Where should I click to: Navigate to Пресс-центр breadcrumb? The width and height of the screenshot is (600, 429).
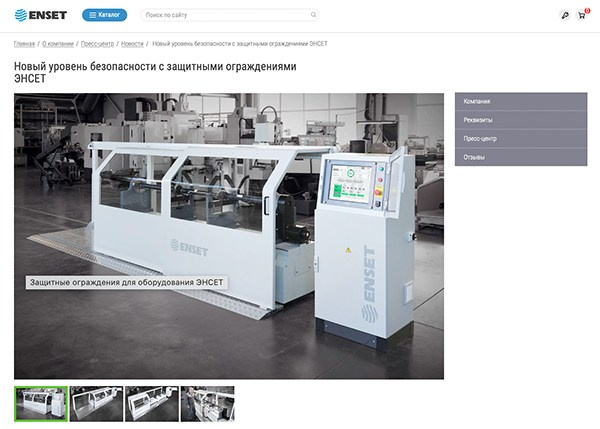coord(97,44)
